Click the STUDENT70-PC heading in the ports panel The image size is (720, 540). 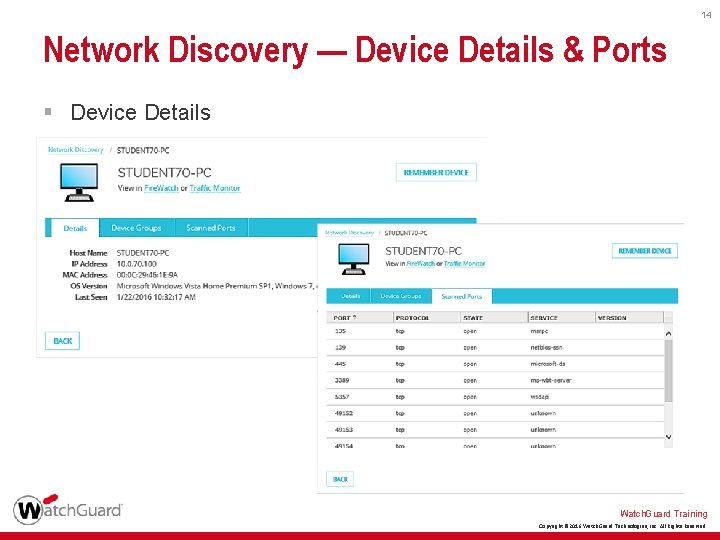[423, 251]
